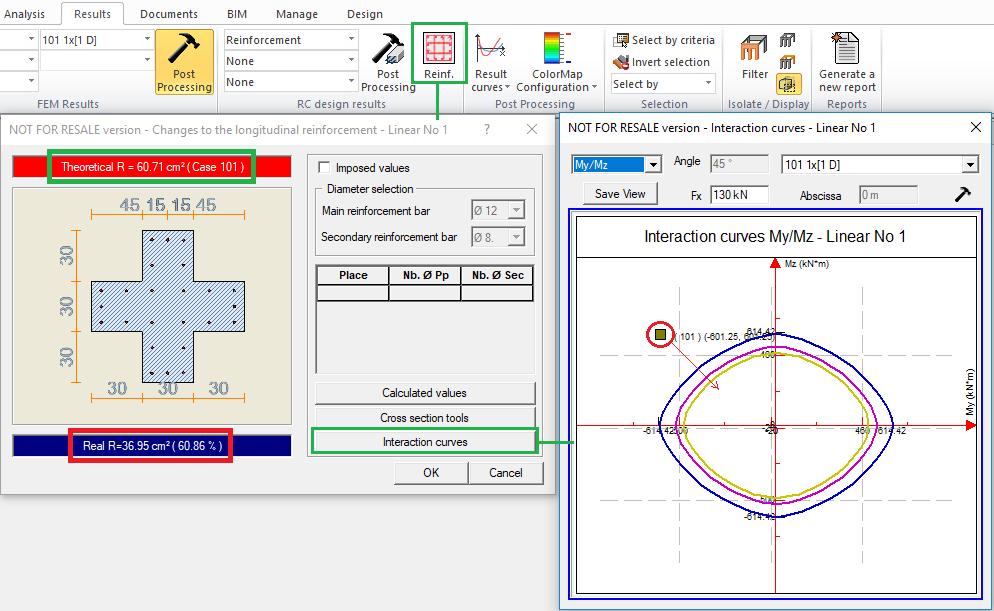Open FEM Results Post Processing hammer
The image size is (994, 611).
point(184,62)
